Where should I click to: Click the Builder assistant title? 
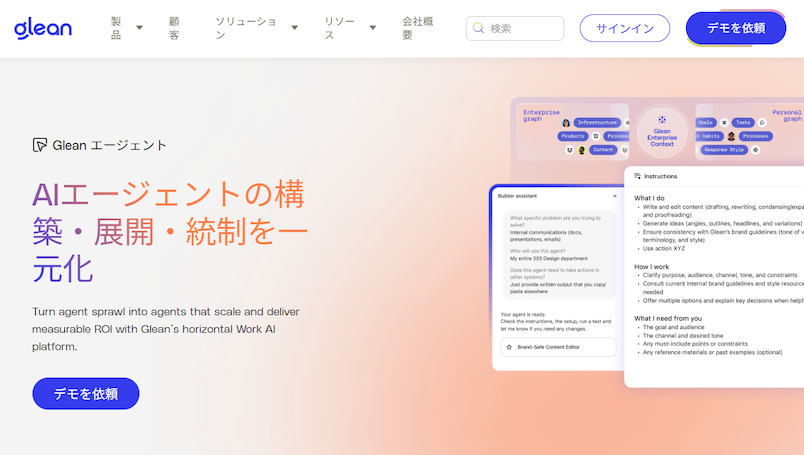point(517,196)
